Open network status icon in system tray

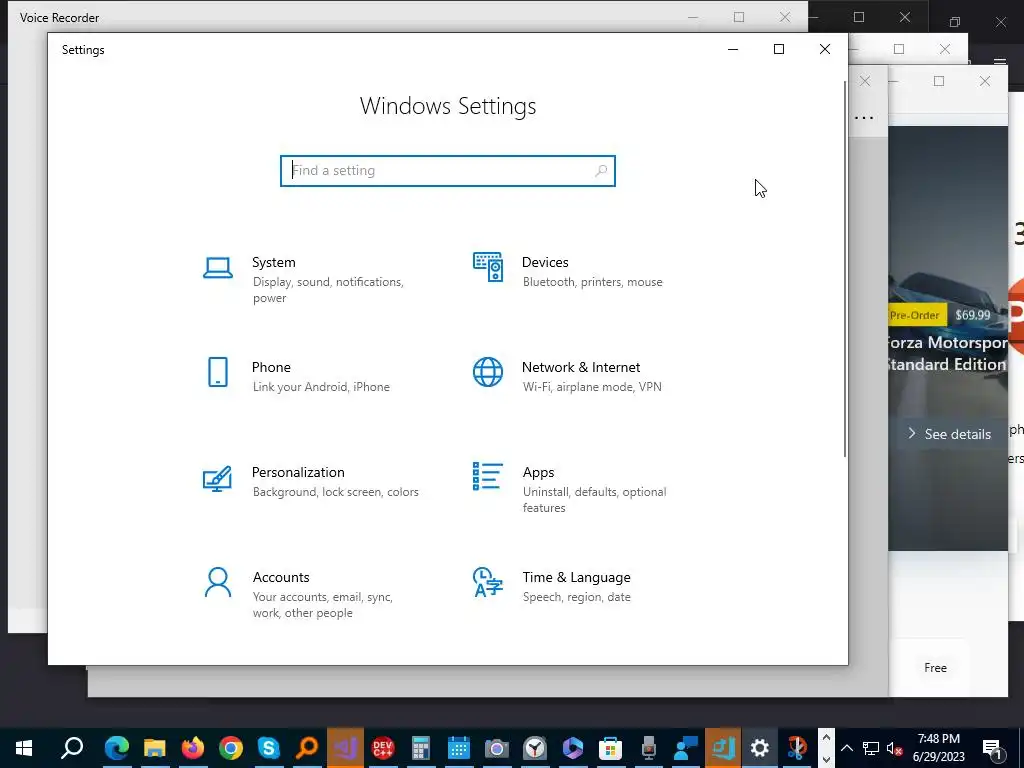click(871, 748)
